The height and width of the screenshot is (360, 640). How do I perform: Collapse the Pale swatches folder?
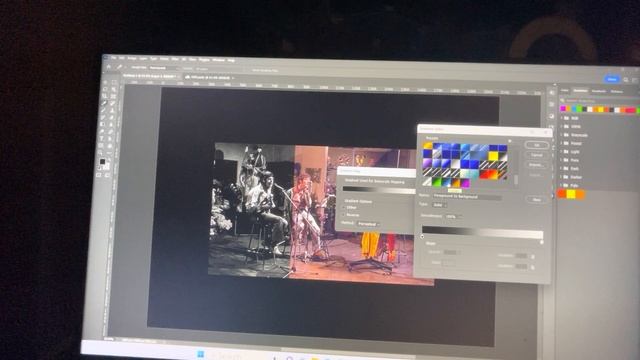coord(561,185)
